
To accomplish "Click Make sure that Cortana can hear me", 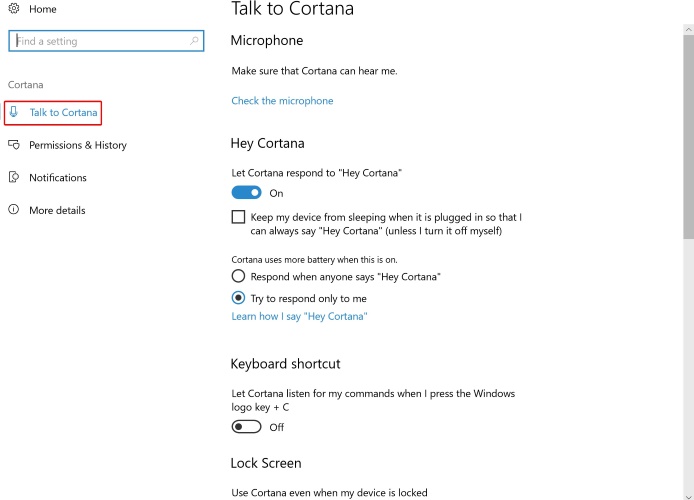I will coord(314,71).
